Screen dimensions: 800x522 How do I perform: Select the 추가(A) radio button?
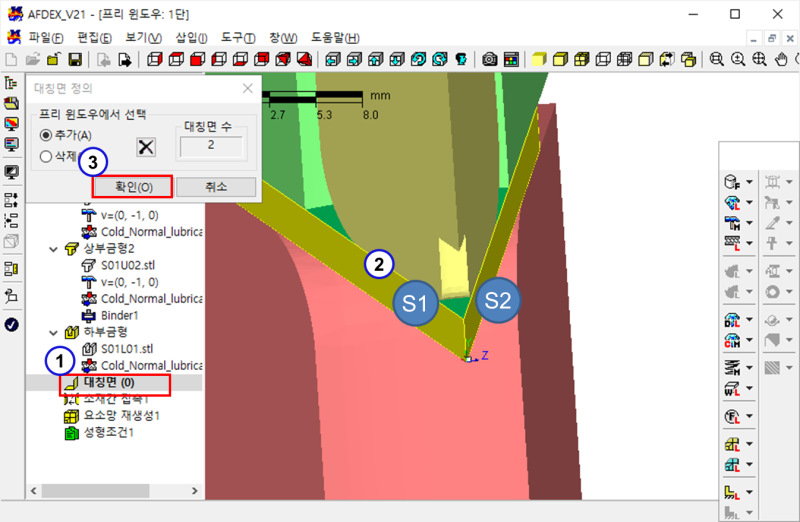(45, 135)
